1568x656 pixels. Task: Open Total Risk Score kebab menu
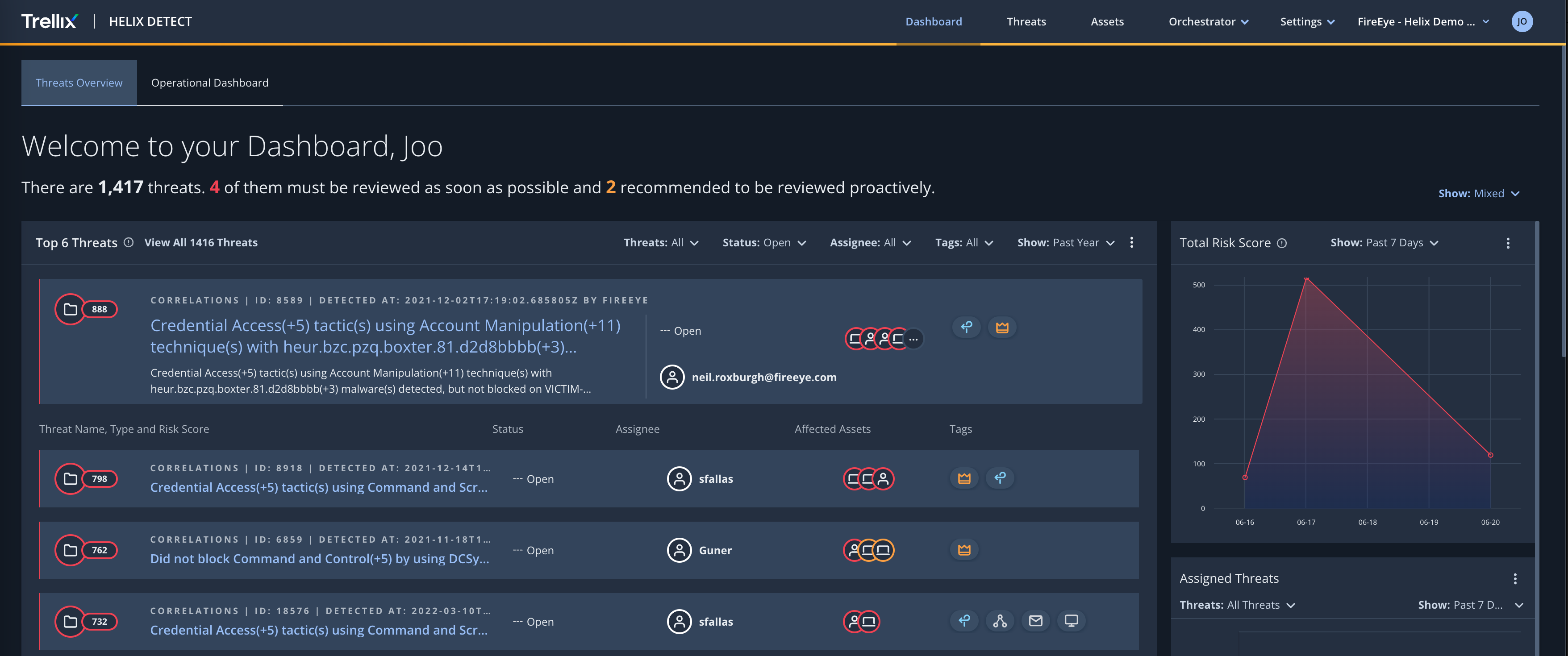[1508, 243]
